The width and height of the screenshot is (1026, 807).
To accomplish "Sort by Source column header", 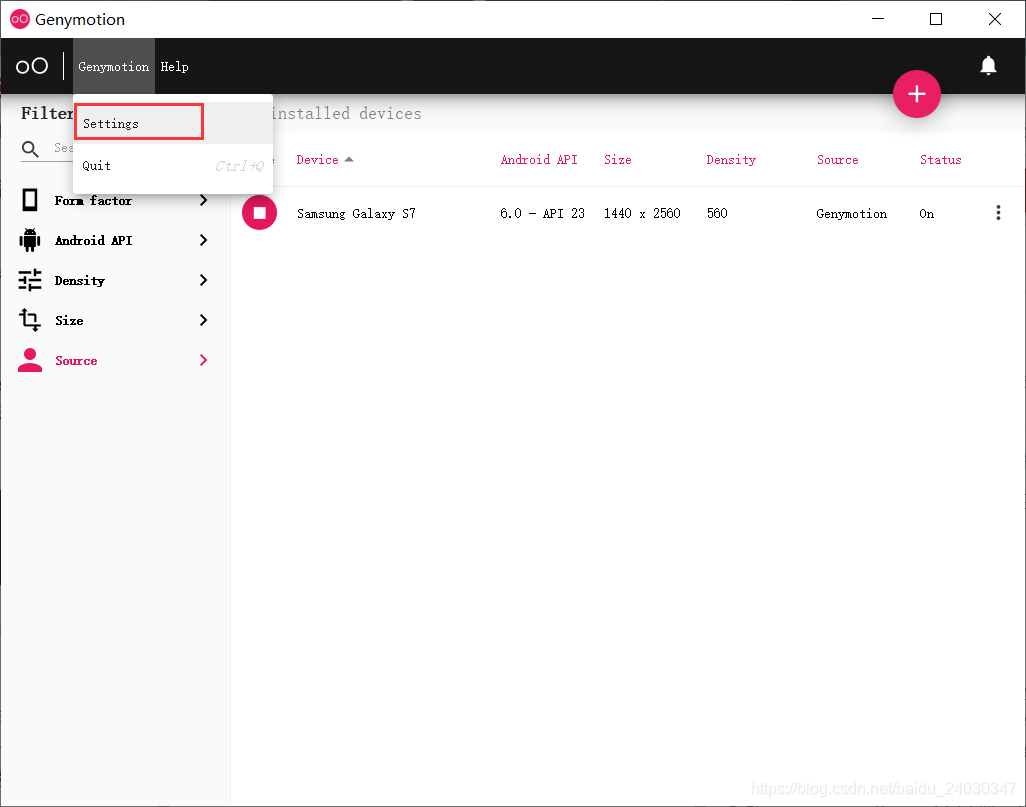I will pyautogui.click(x=837, y=160).
